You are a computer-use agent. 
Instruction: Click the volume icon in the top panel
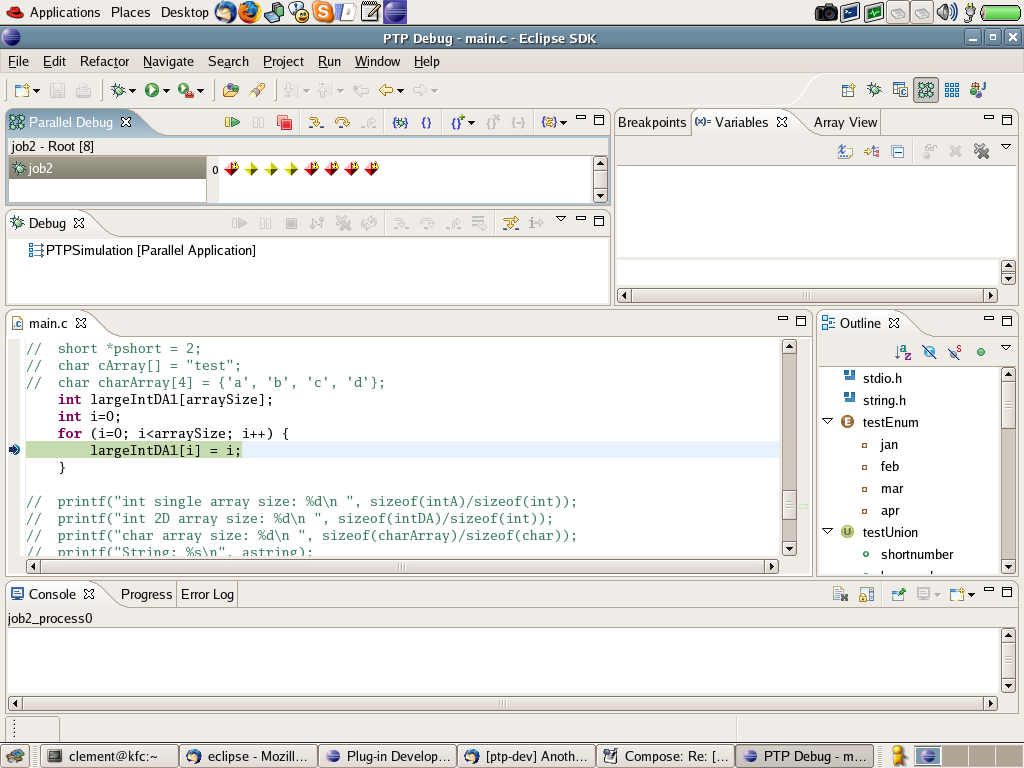click(946, 12)
